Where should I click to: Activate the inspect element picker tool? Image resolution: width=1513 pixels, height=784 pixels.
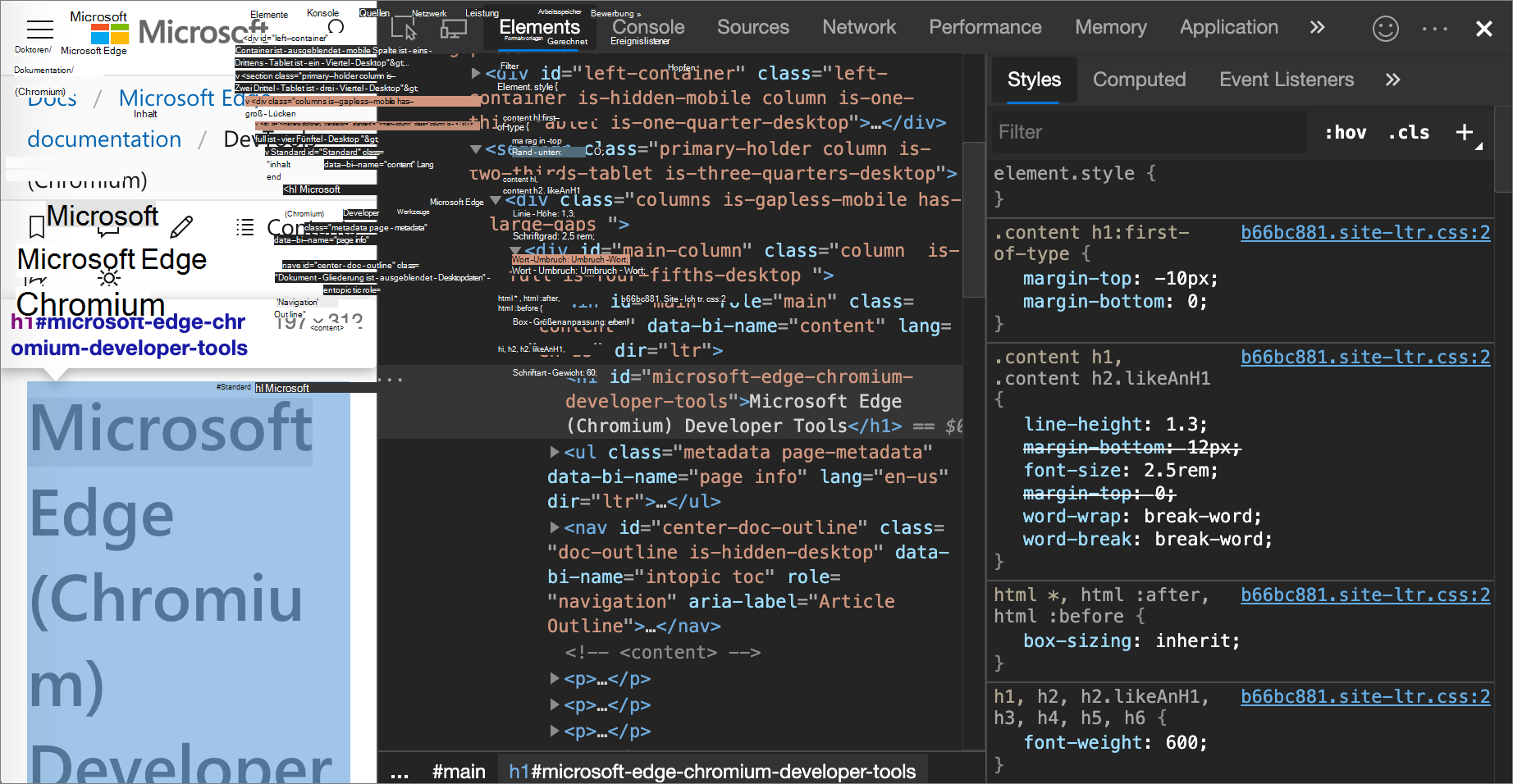[x=404, y=29]
